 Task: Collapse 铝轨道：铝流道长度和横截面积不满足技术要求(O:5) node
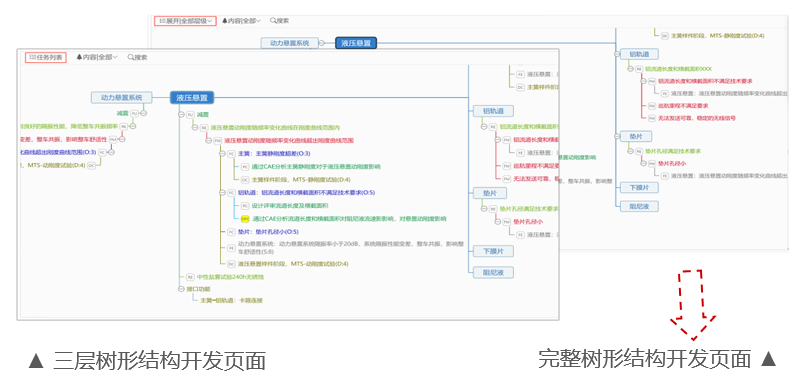(x=222, y=193)
